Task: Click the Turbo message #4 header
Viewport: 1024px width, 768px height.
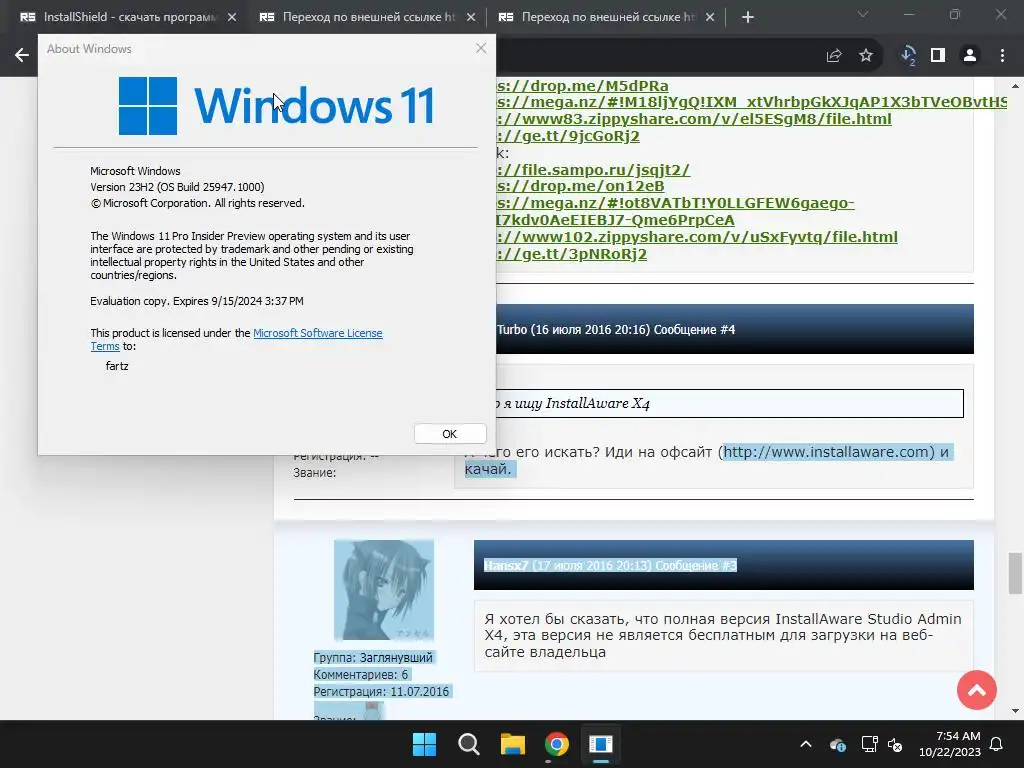Action: pyautogui.click(x=735, y=329)
